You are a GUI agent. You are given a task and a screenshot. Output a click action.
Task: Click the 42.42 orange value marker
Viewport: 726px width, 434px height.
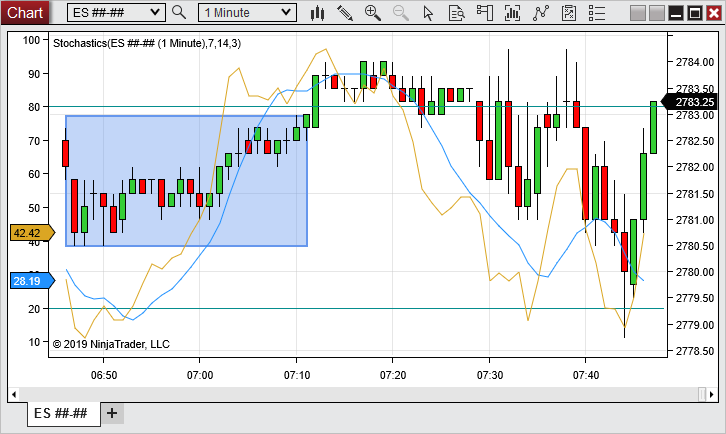tap(32, 233)
